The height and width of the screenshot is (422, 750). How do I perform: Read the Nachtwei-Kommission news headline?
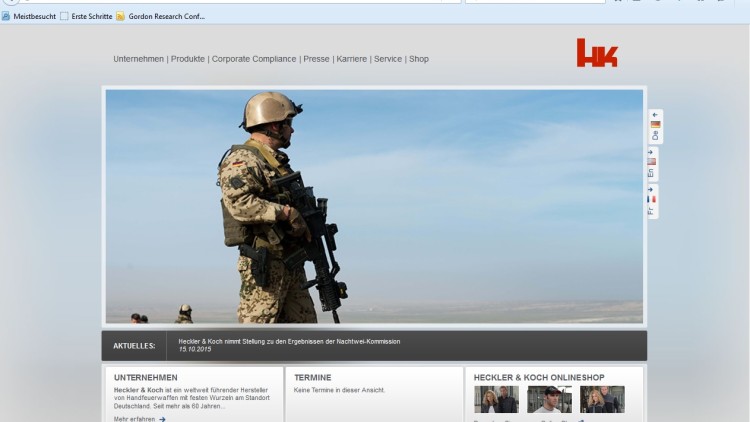[x=289, y=341]
